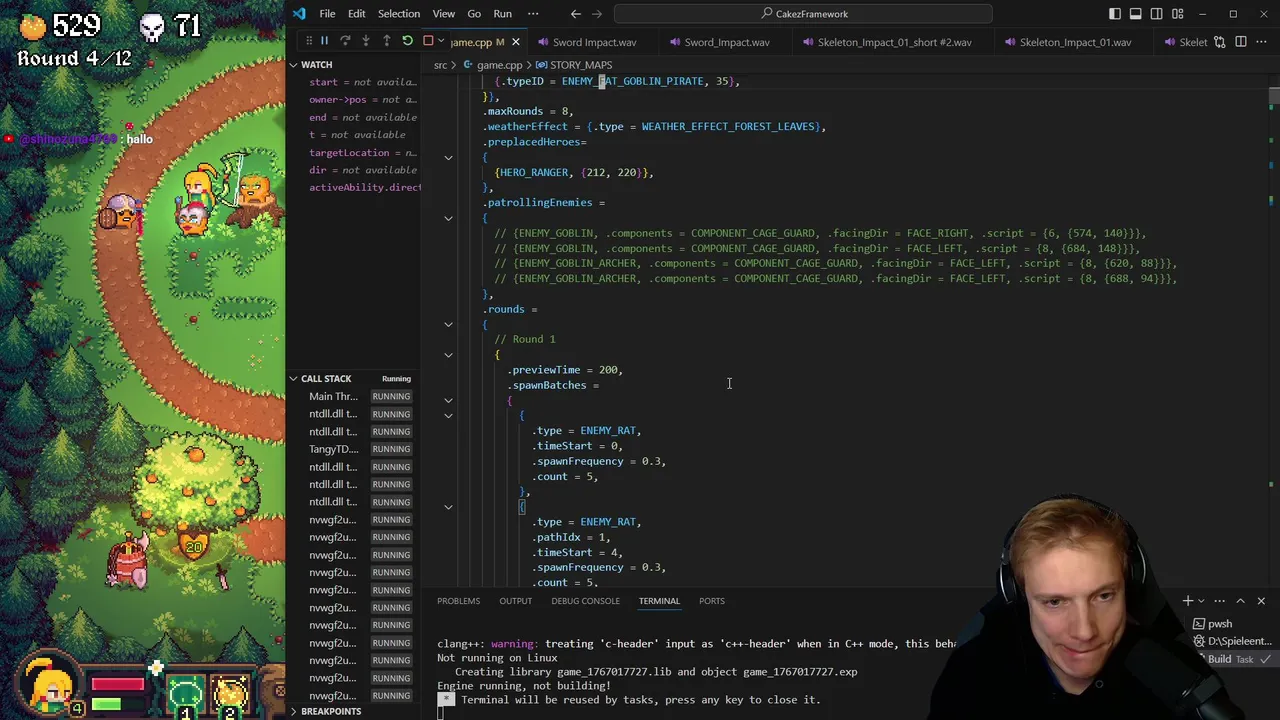Open the Selection menu
Image resolution: width=1280 pixels, height=720 pixels.
[399, 14]
